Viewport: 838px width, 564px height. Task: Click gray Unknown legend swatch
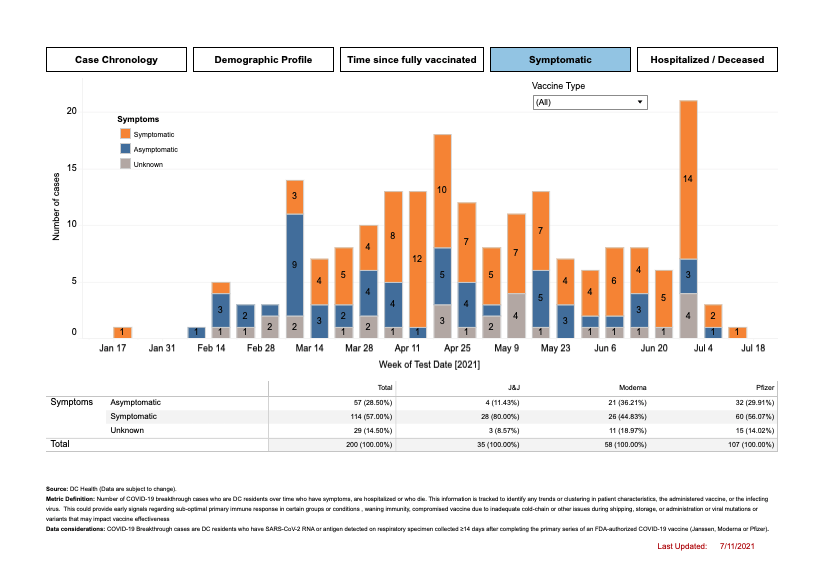(125, 164)
